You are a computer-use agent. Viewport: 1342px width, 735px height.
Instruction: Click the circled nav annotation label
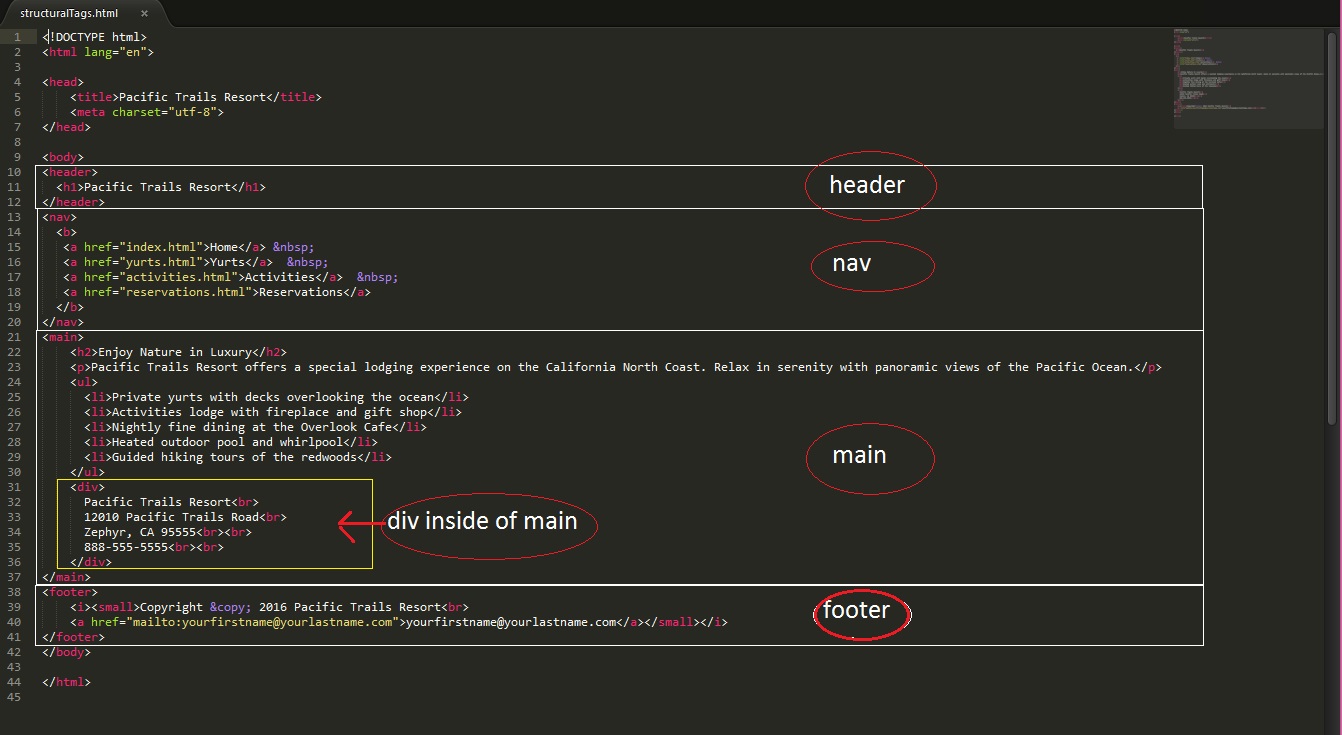pyautogui.click(x=852, y=264)
